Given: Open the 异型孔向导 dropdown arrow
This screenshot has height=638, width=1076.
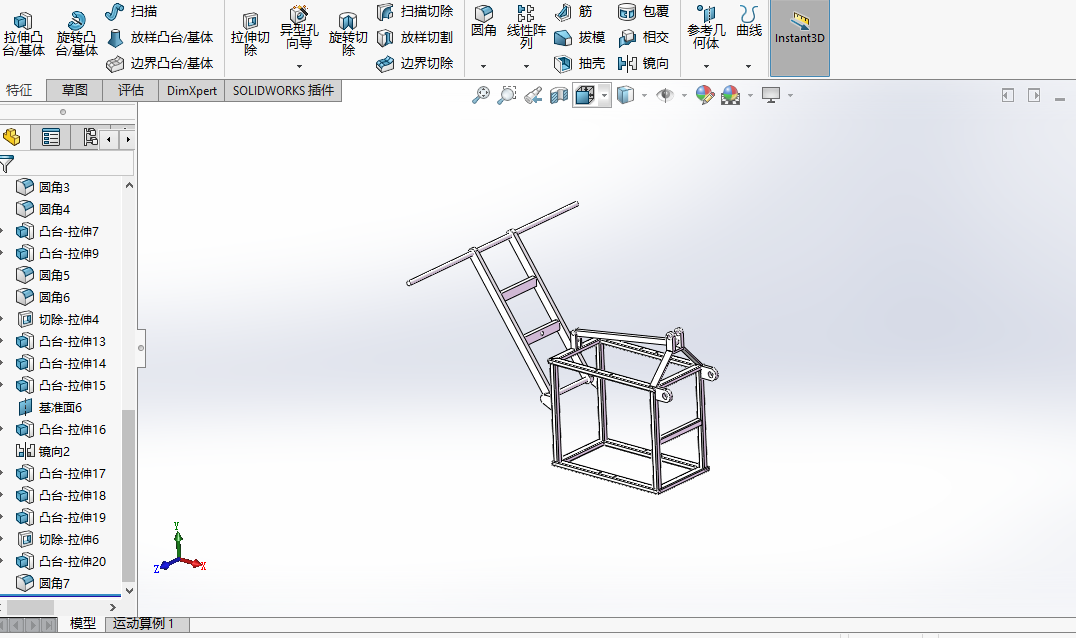Looking at the screenshot, I should (x=299, y=67).
